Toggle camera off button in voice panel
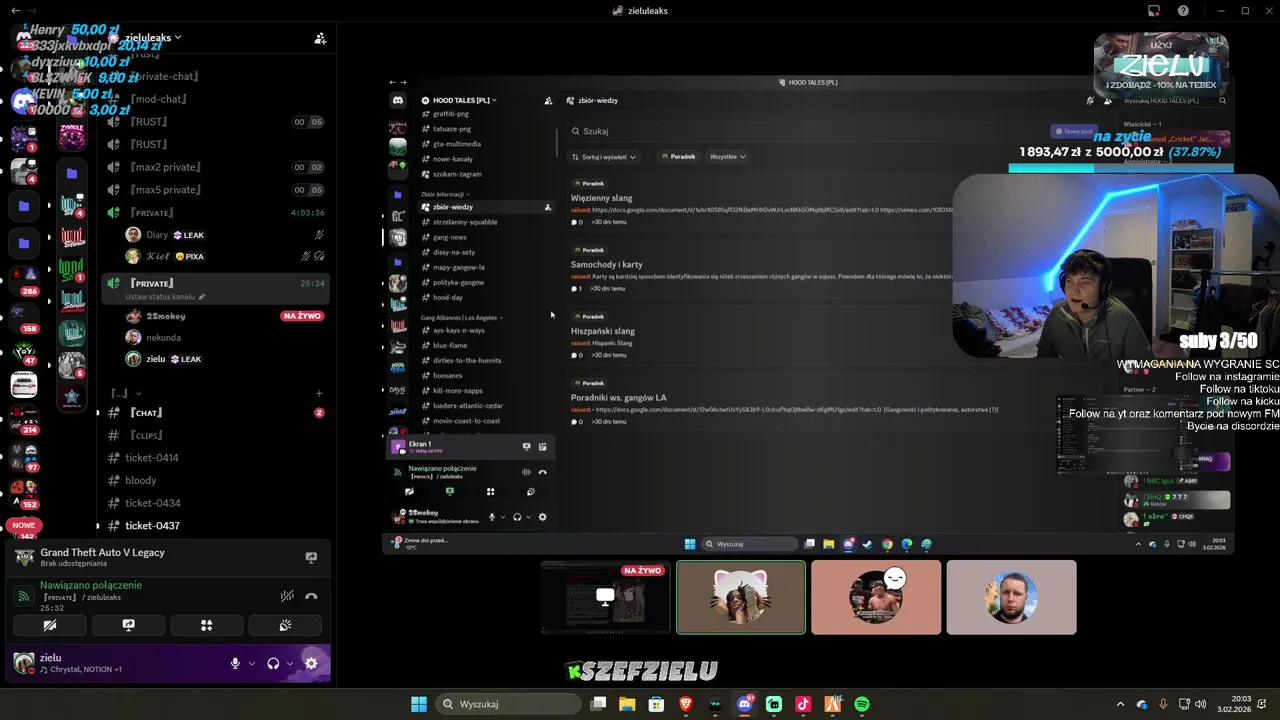This screenshot has height=720, width=1280. pos(49,625)
